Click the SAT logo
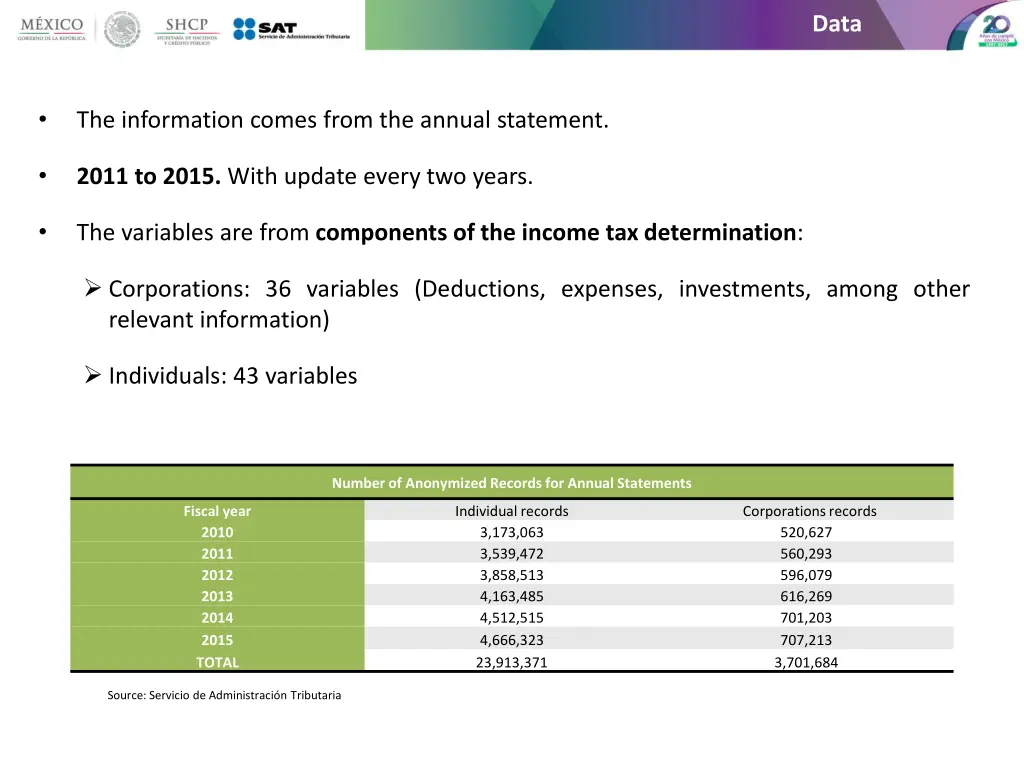This screenshot has height=768, width=1024. pyautogui.click(x=291, y=29)
